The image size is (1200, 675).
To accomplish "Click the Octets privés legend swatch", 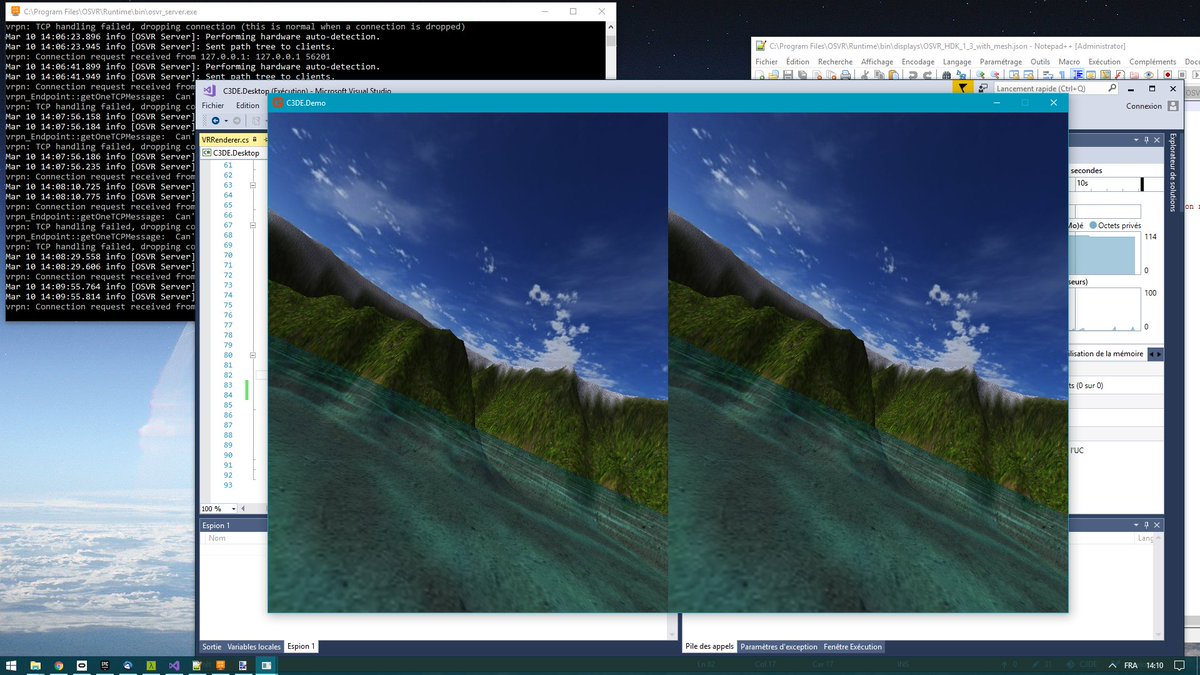I will pyautogui.click(x=1093, y=226).
